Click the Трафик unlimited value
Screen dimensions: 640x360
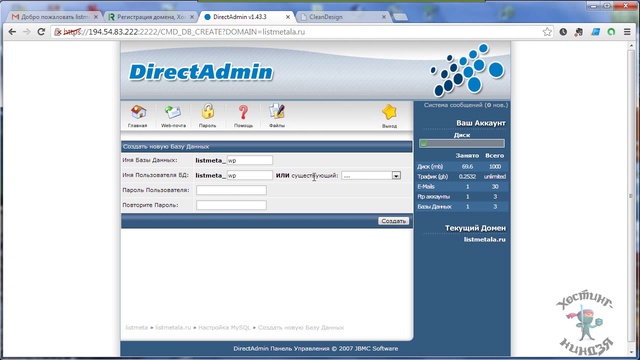click(495, 177)
